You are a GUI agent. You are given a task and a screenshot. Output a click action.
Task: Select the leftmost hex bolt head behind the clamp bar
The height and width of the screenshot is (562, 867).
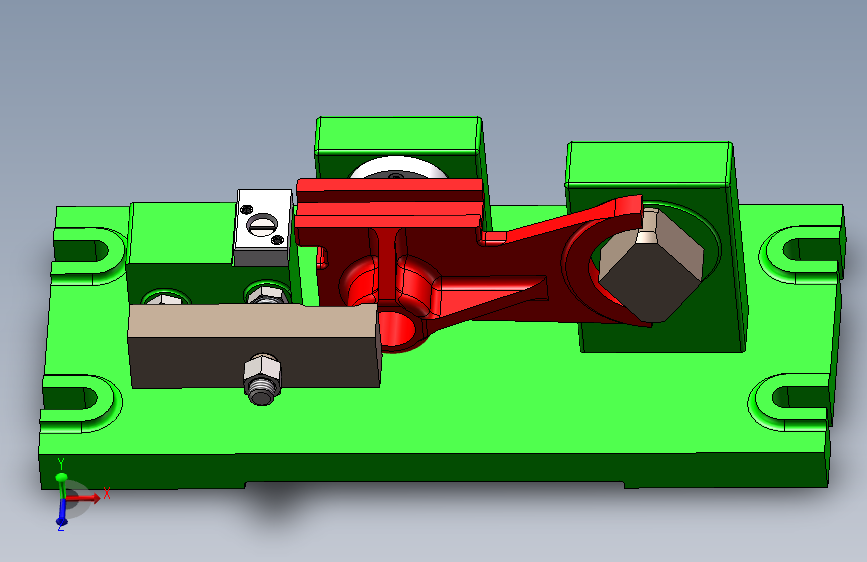tap(164, 299)
